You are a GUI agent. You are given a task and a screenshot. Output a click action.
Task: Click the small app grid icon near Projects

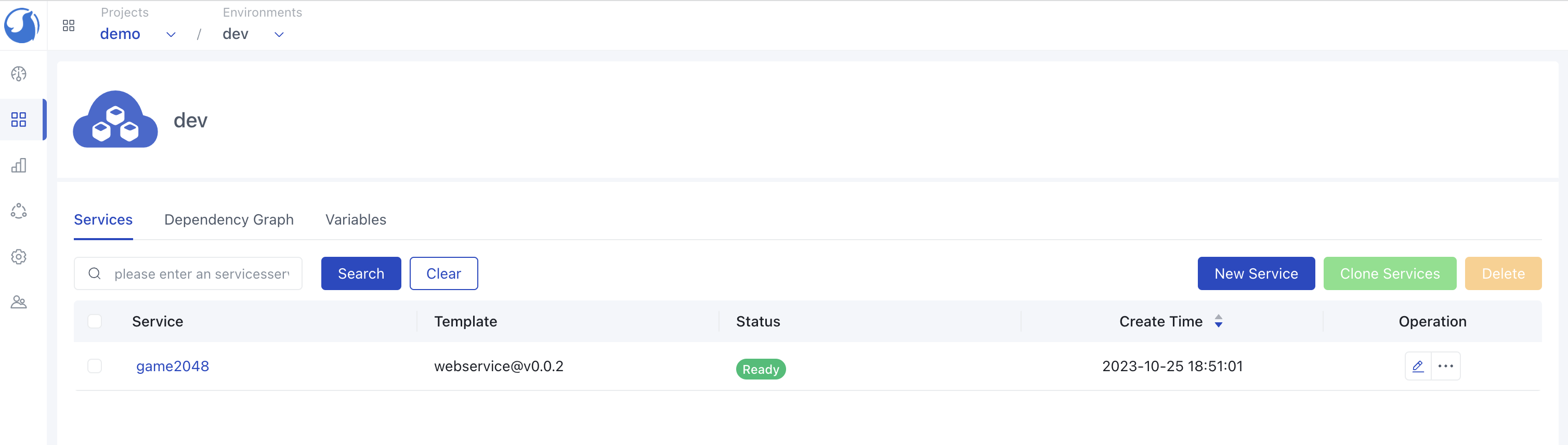point(69,25)
